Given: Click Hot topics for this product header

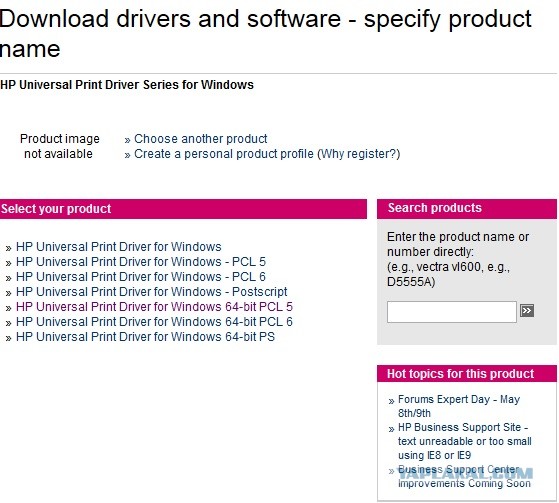Looking at the screenshot, I should [x=467, y=374].
